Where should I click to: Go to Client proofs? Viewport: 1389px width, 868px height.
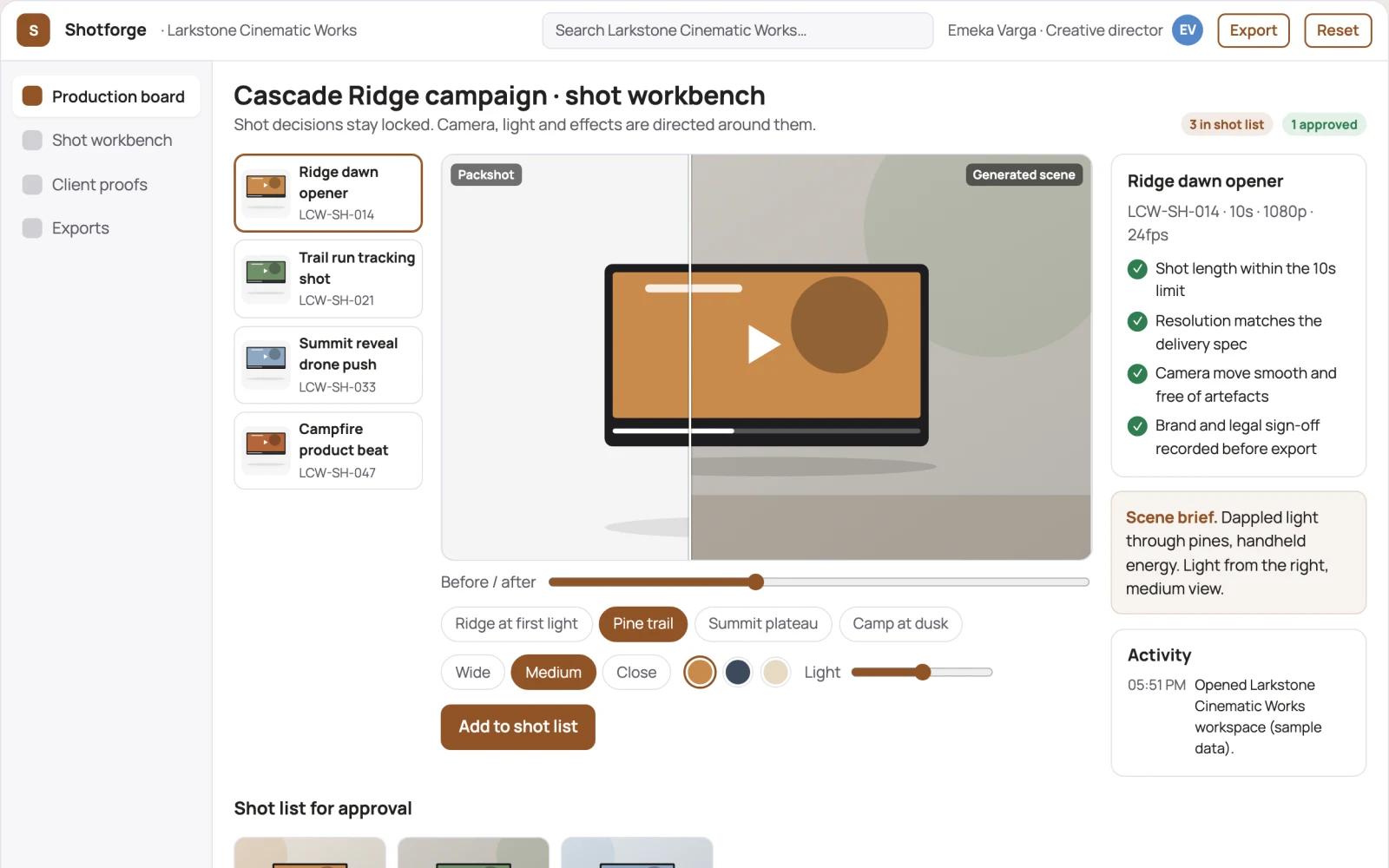coord(106,184)
